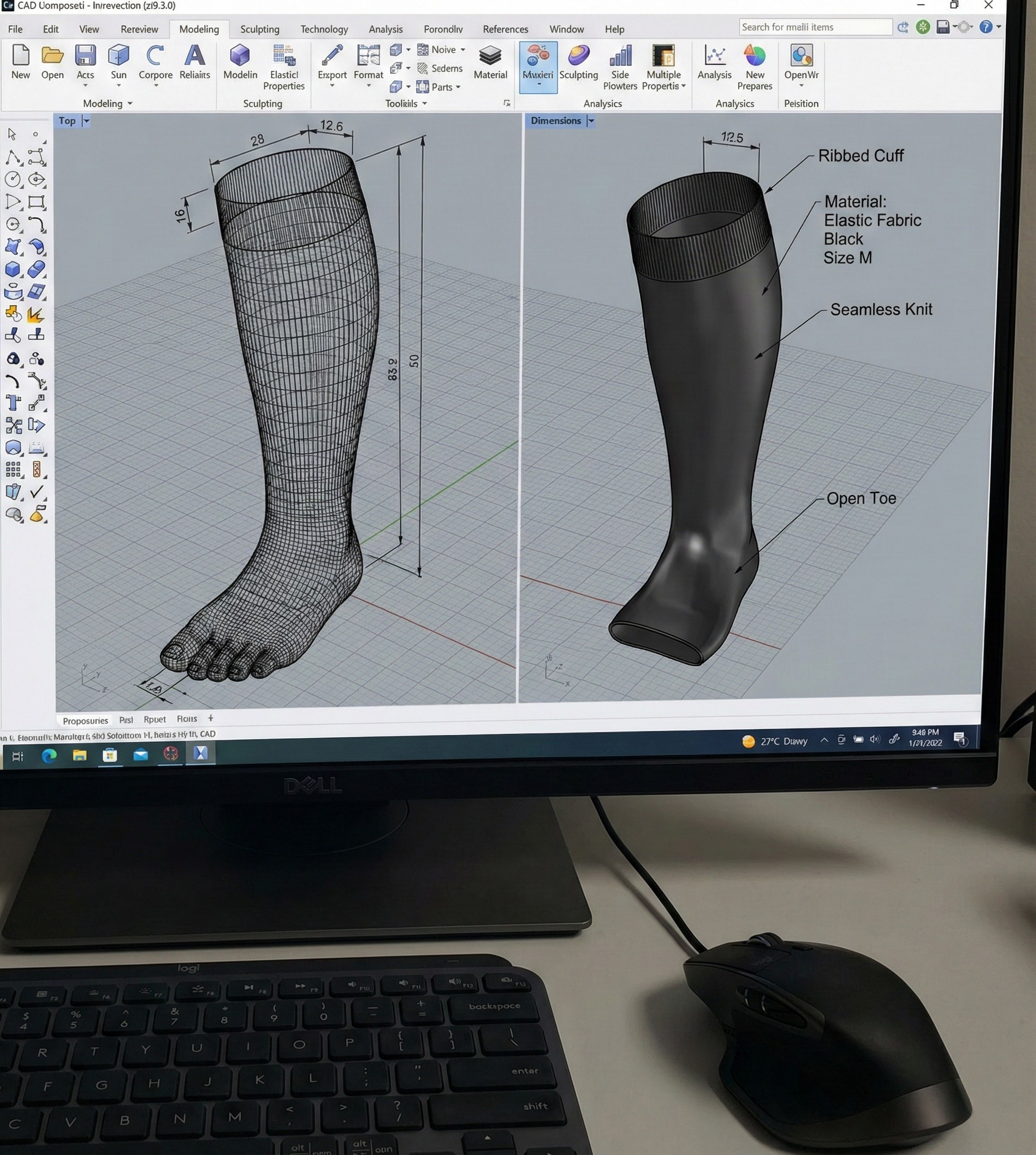Expand the Top viewport dropdown arrow
The height and width of the screenshot is (1155, 1036).
tap(87, 120)
